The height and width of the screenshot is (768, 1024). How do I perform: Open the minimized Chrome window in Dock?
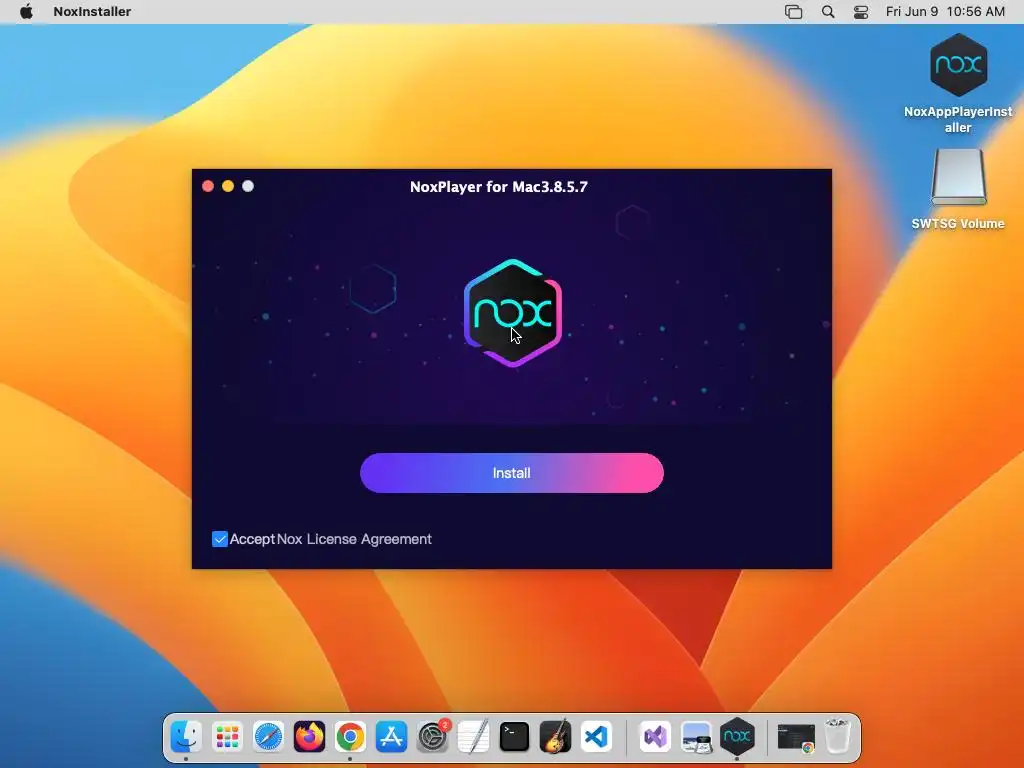click(x=796, y=738)
